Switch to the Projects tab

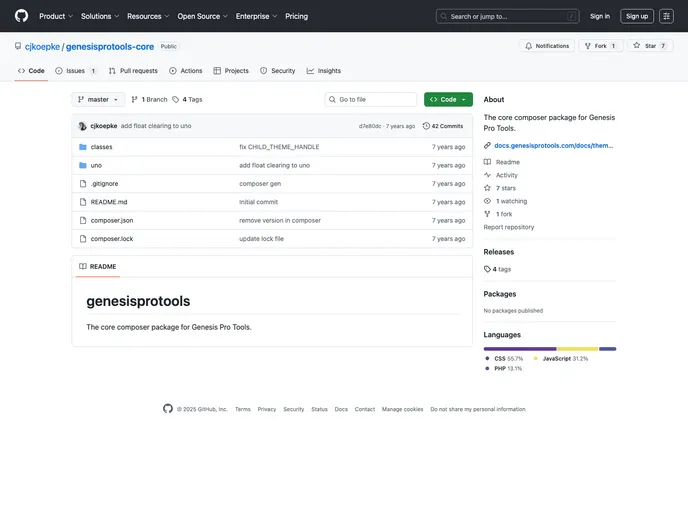[231, 71]
